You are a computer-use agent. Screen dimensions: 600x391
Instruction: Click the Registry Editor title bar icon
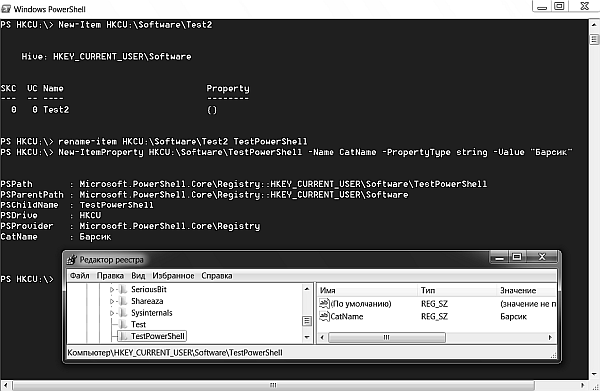(72, 260)
